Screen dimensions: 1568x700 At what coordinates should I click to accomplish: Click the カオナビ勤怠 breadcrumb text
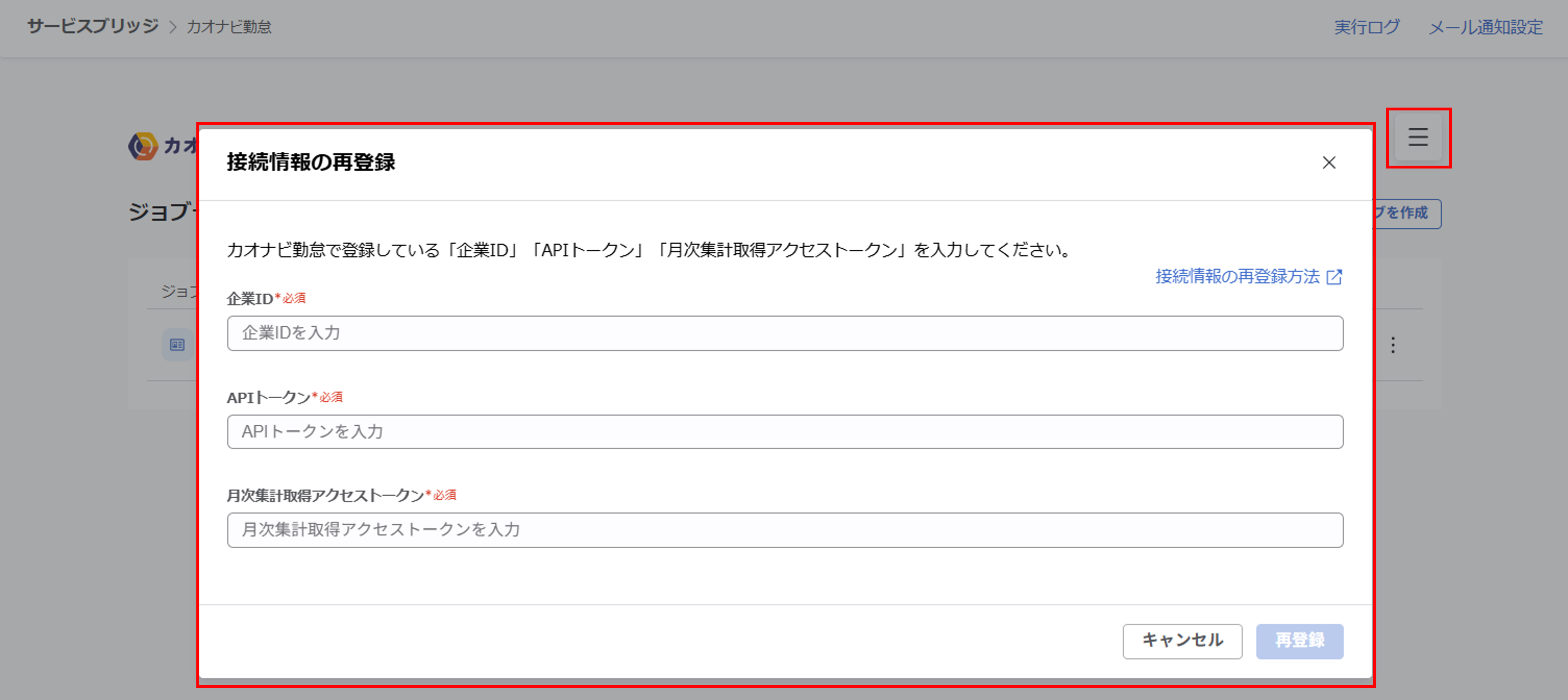229,27
